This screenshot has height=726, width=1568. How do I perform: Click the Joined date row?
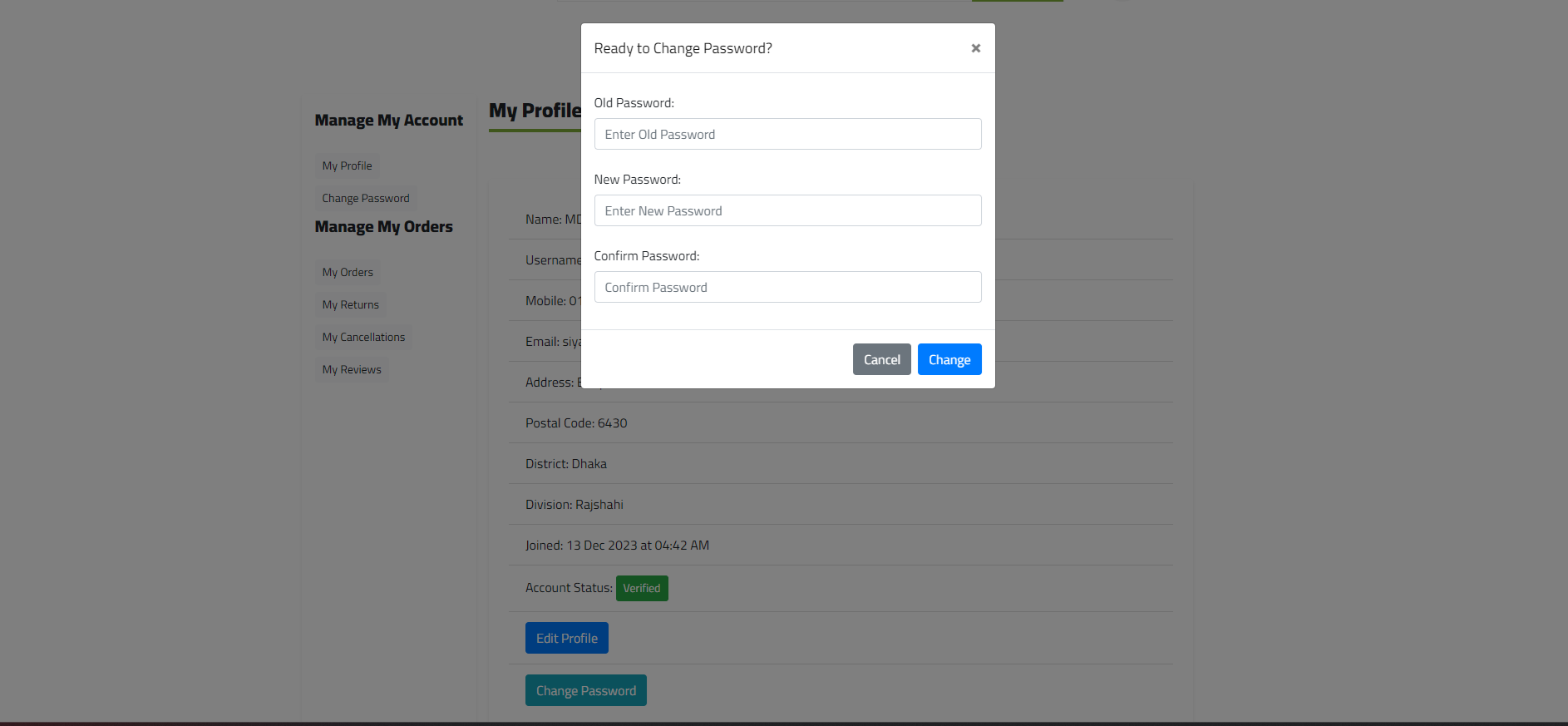pyautogui.click(x=841, y=546)
